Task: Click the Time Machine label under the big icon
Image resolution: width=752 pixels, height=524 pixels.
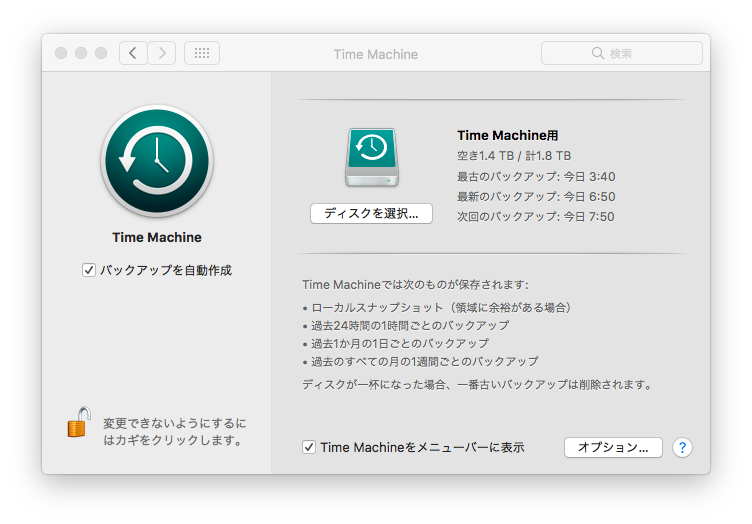Action: point(157,237)
